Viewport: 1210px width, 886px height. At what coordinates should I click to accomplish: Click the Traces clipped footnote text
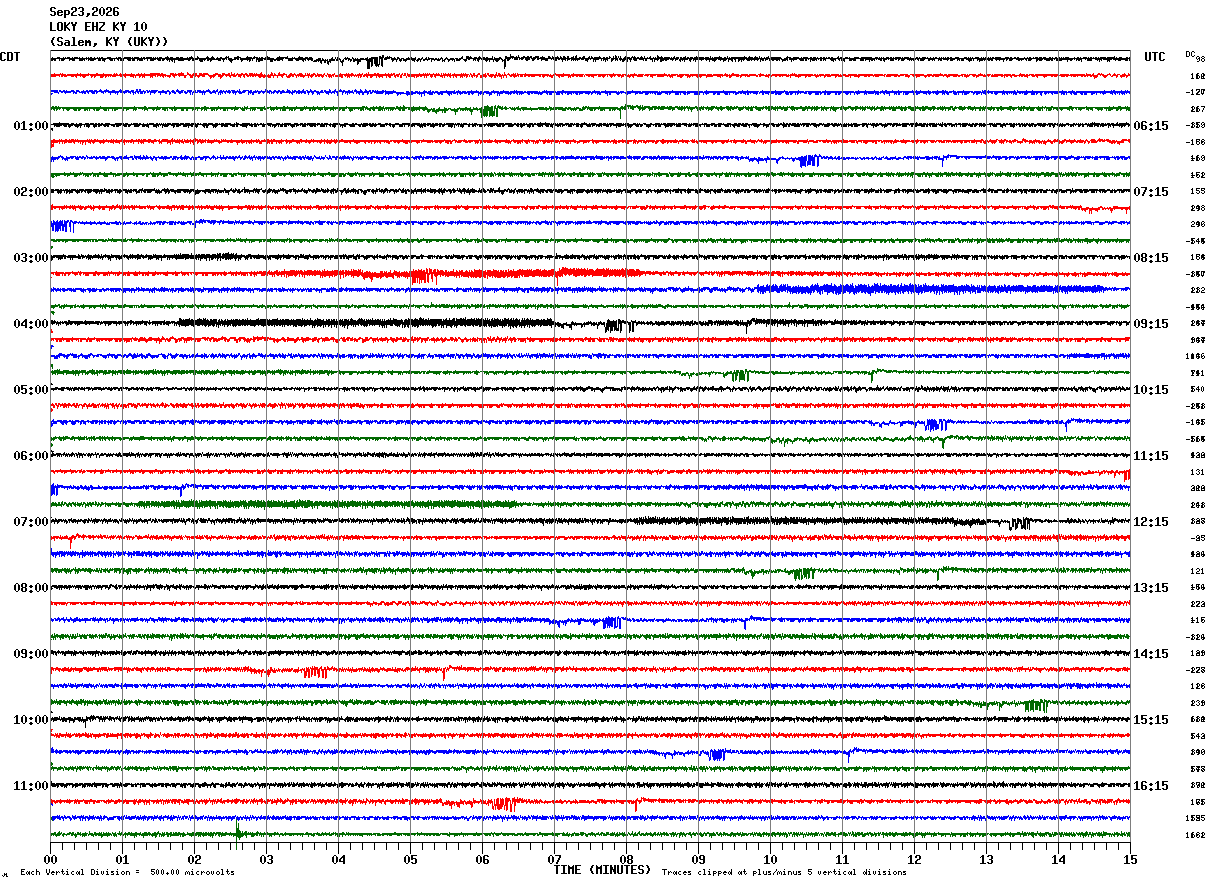784,873
